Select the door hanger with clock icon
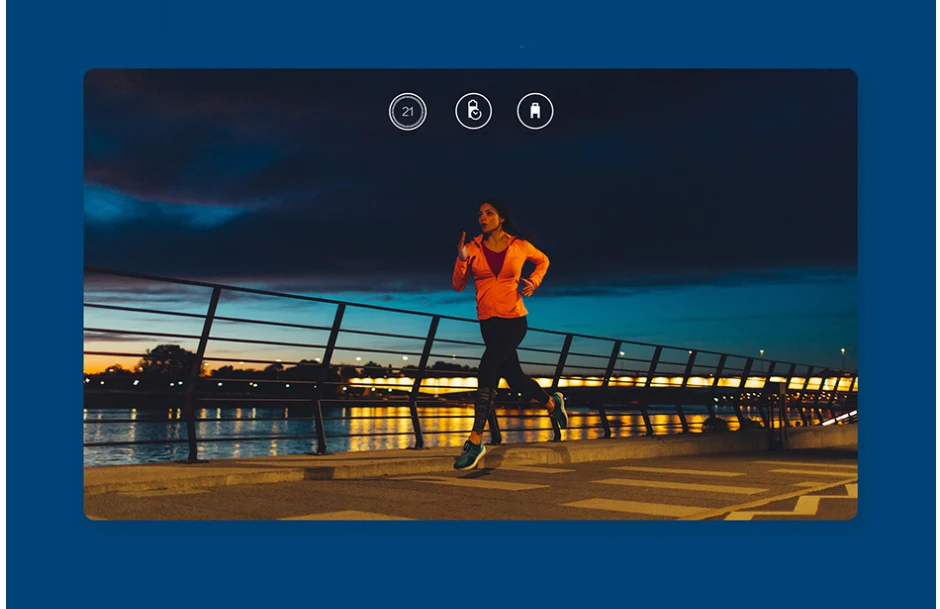The image size is (940, 609). 474,111
